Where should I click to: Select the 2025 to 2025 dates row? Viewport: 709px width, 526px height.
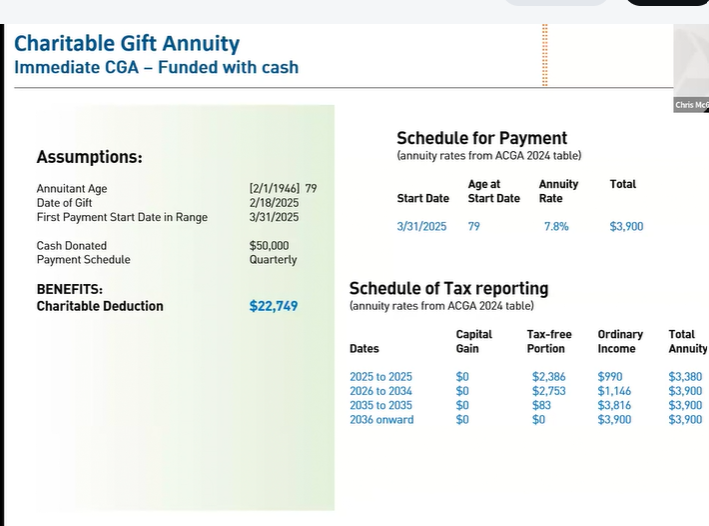[380, 377]
